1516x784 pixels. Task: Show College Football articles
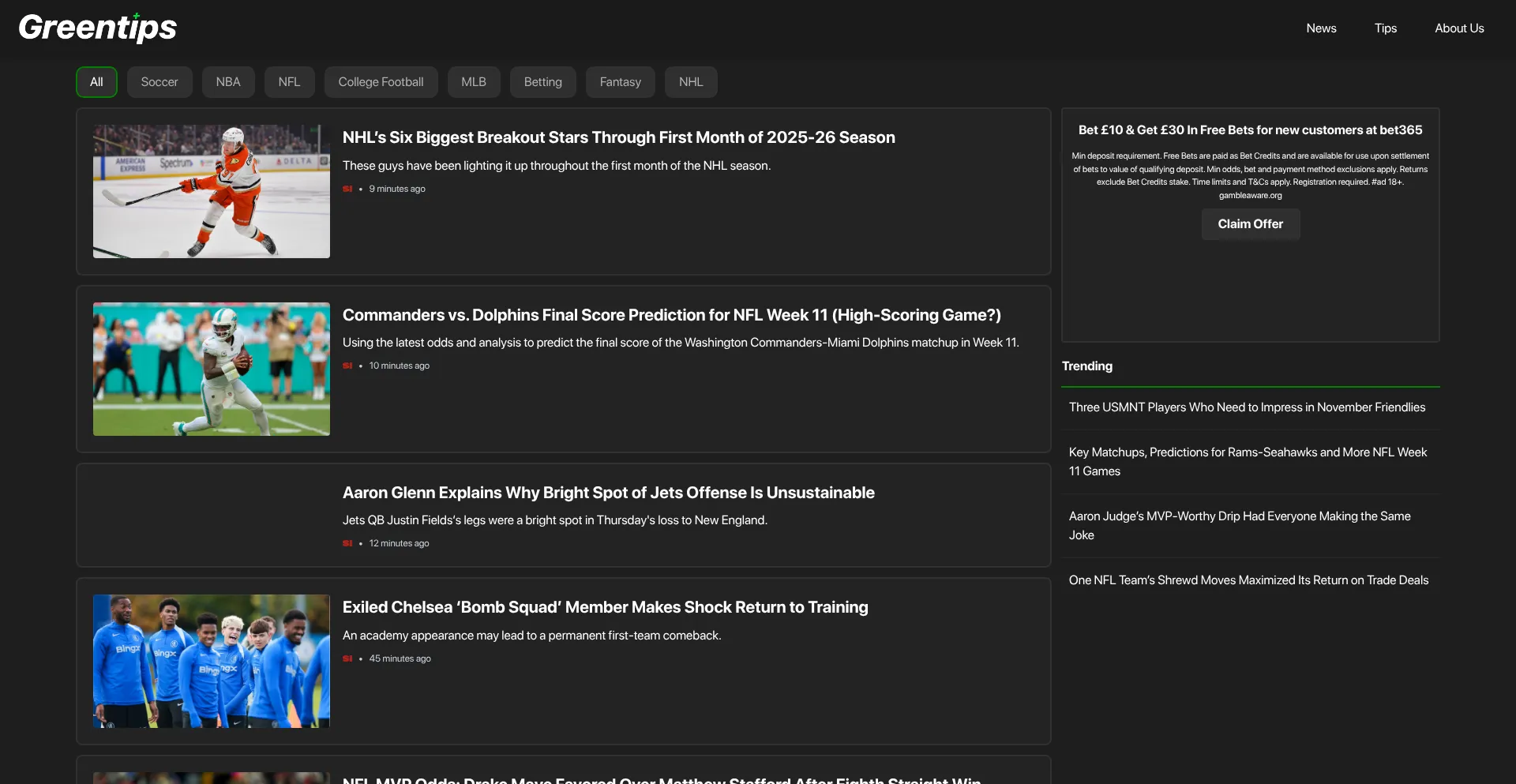coord(381,82)
